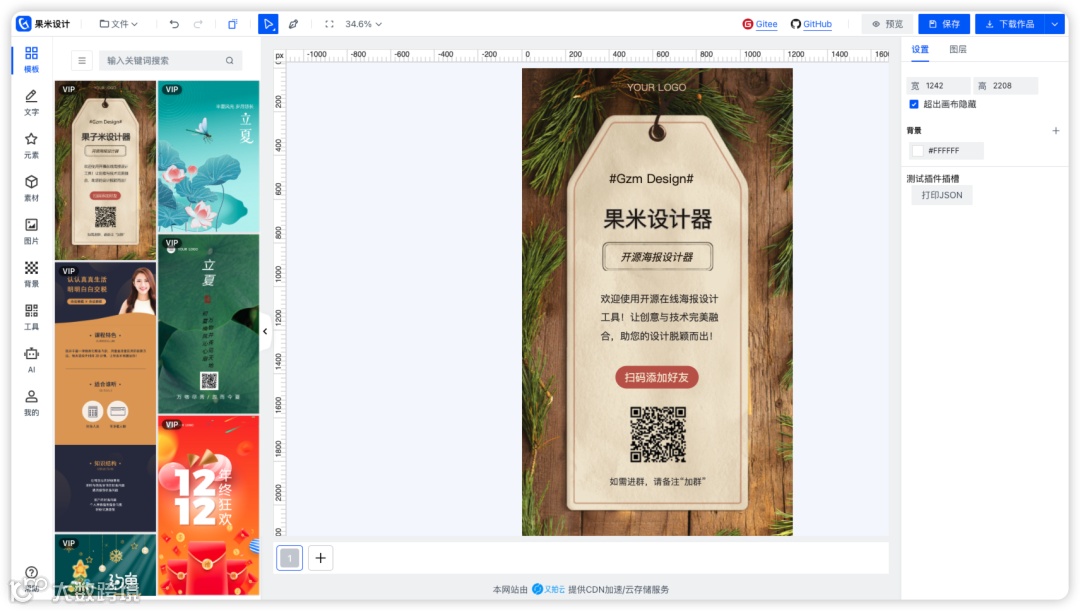
Task: Open the 我的 profile sidebar tab
Action: click(31, 403)
